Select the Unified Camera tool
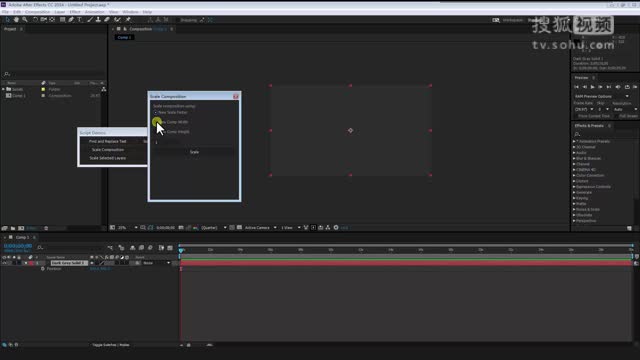Viewport: 640px width, 360px height. coord(43,20)
